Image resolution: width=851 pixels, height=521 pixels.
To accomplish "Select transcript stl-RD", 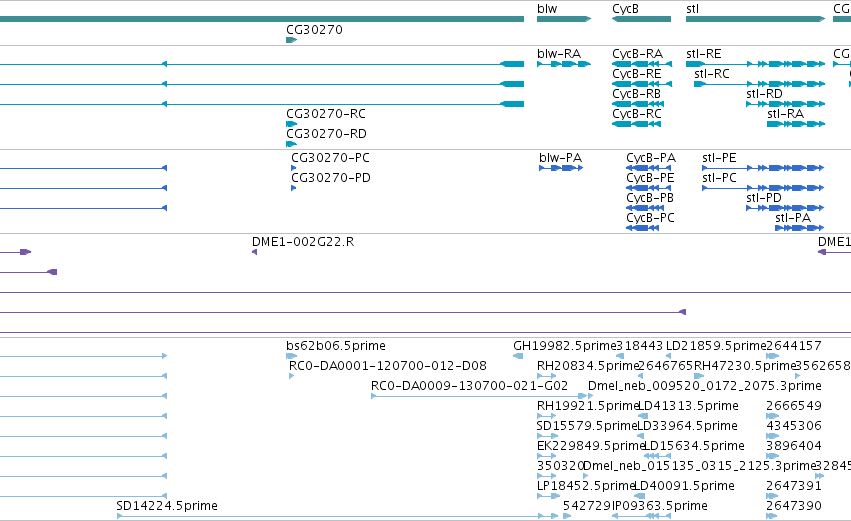I will (786, 104).
